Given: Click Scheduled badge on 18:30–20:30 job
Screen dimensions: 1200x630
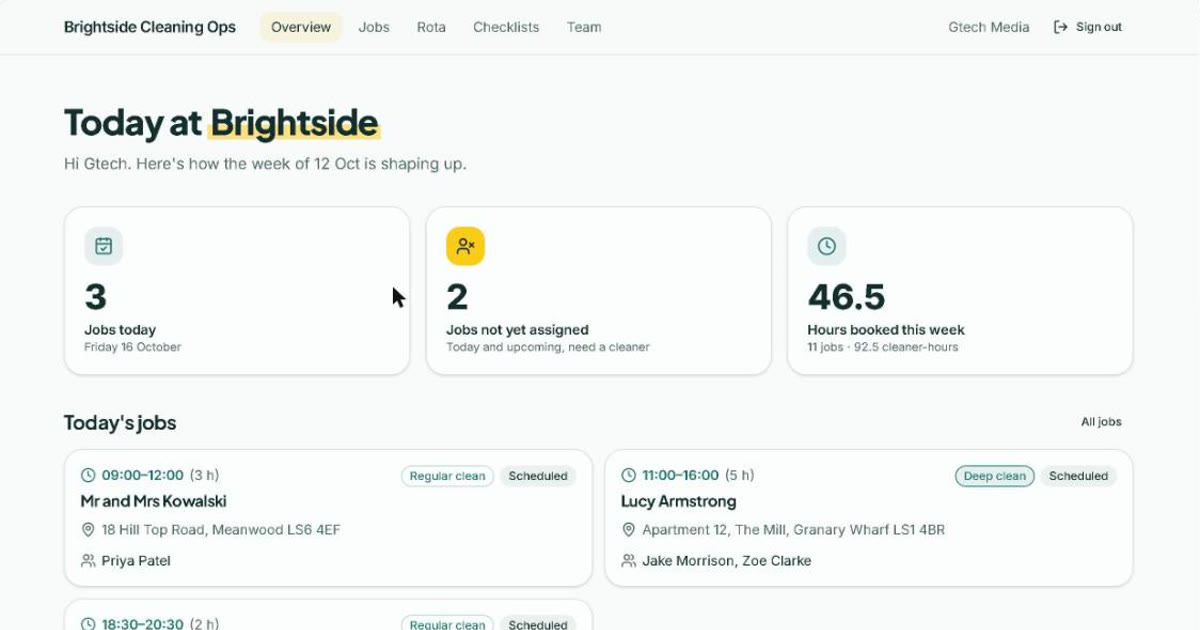Looking at the screenshot, I should 538,624.
